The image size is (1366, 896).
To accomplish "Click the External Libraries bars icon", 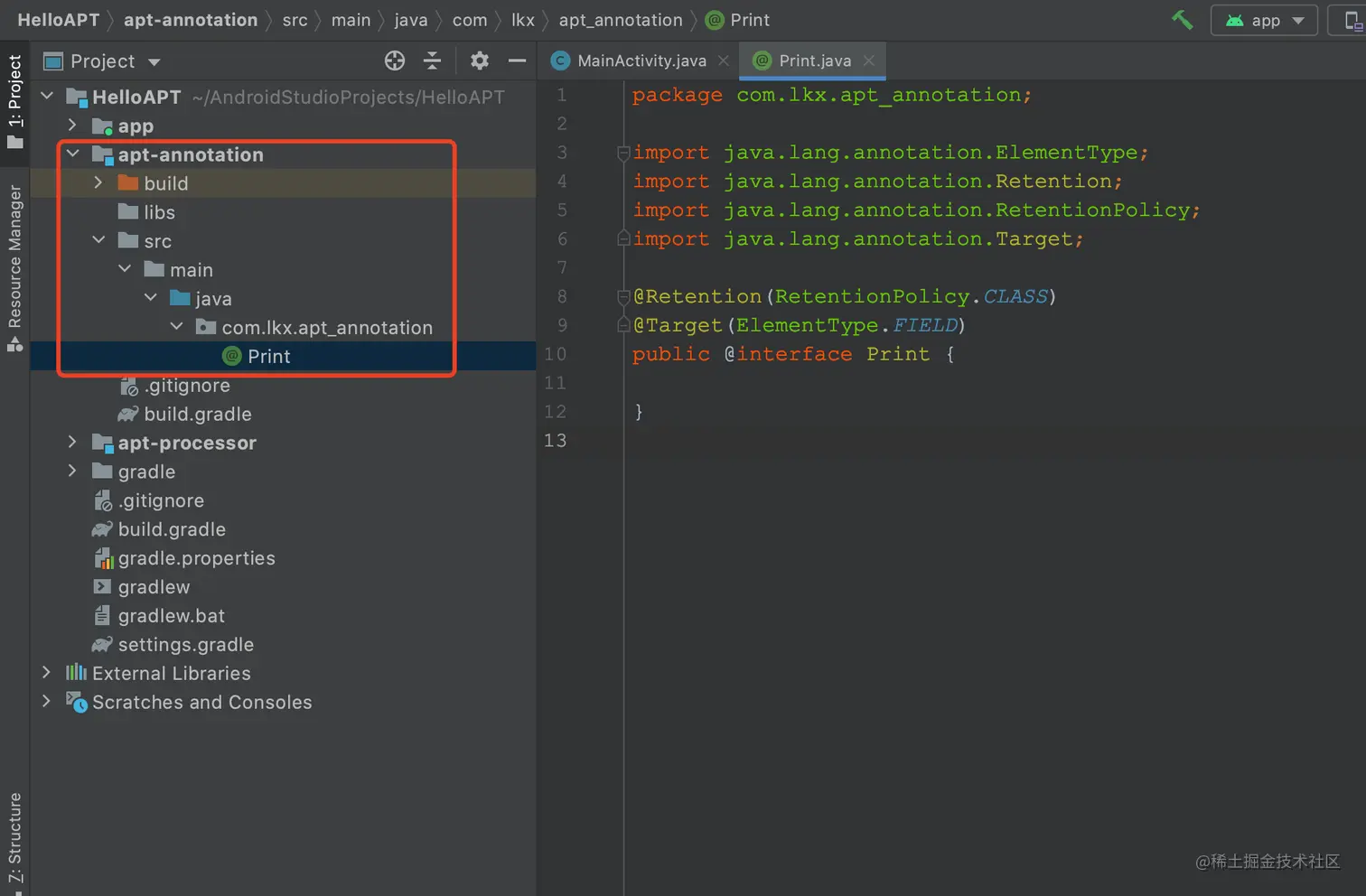I will click(x=76, y=673).
